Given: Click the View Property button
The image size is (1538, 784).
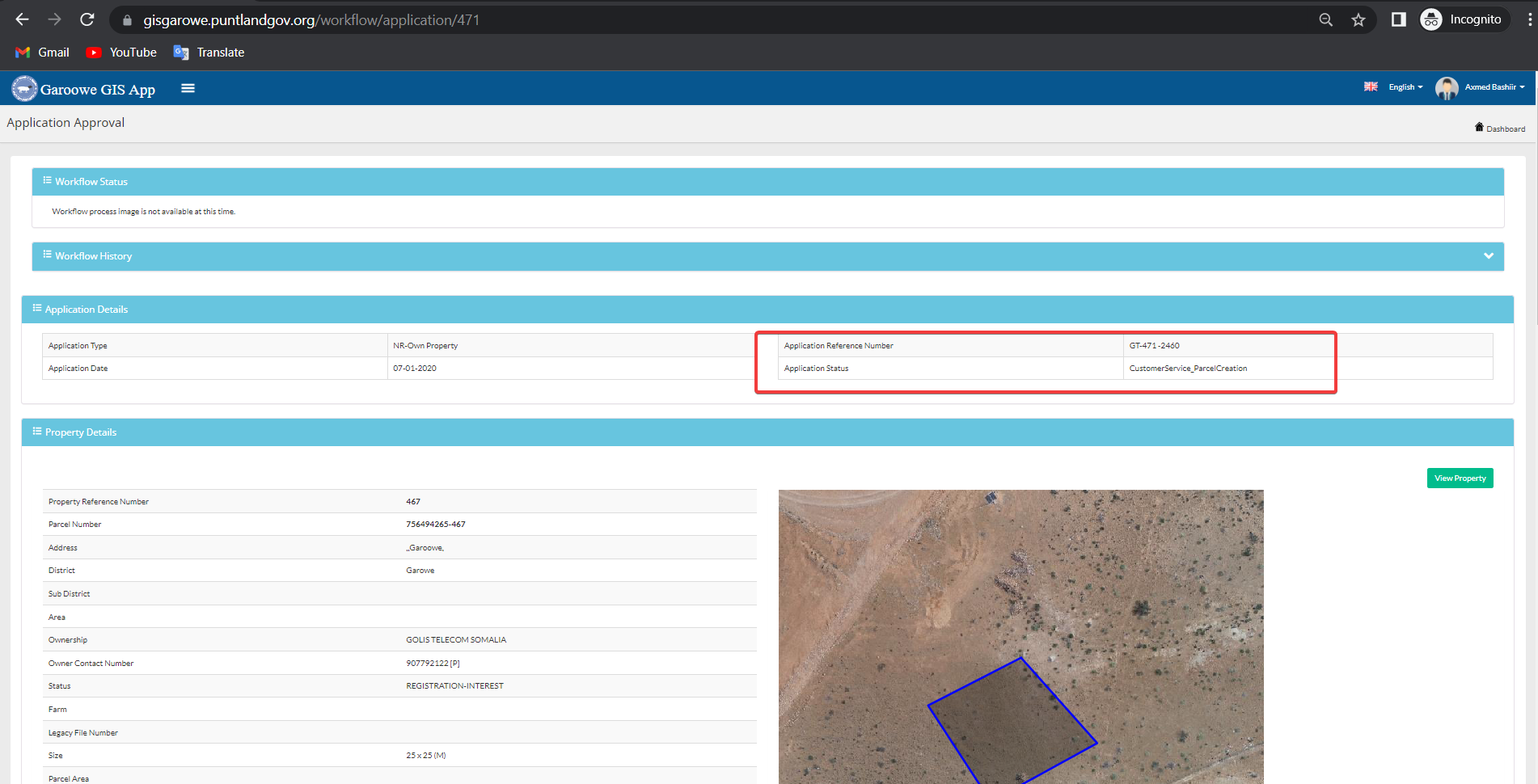Looking at the screenshot, I should pyautogui.click(x=1460, y=478).
